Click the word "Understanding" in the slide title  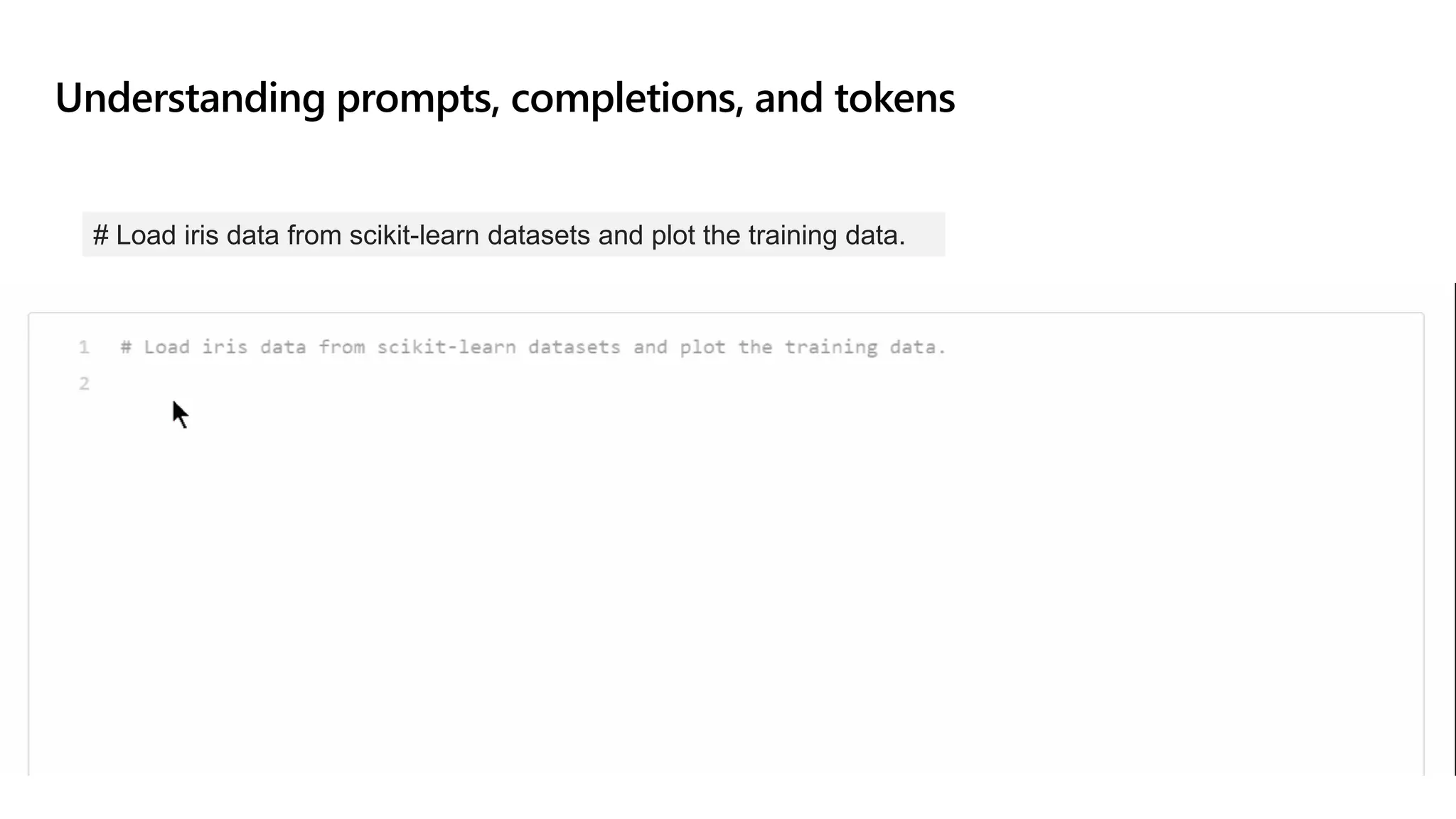click(x=190, y=98)
